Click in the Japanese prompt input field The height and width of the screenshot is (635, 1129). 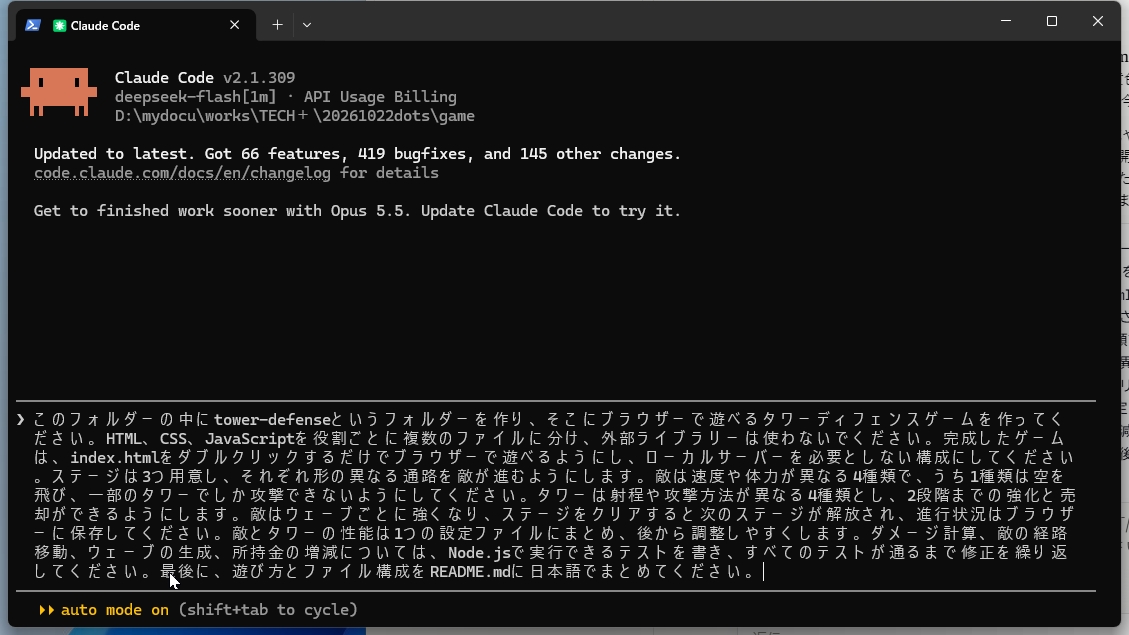[555, 495]
